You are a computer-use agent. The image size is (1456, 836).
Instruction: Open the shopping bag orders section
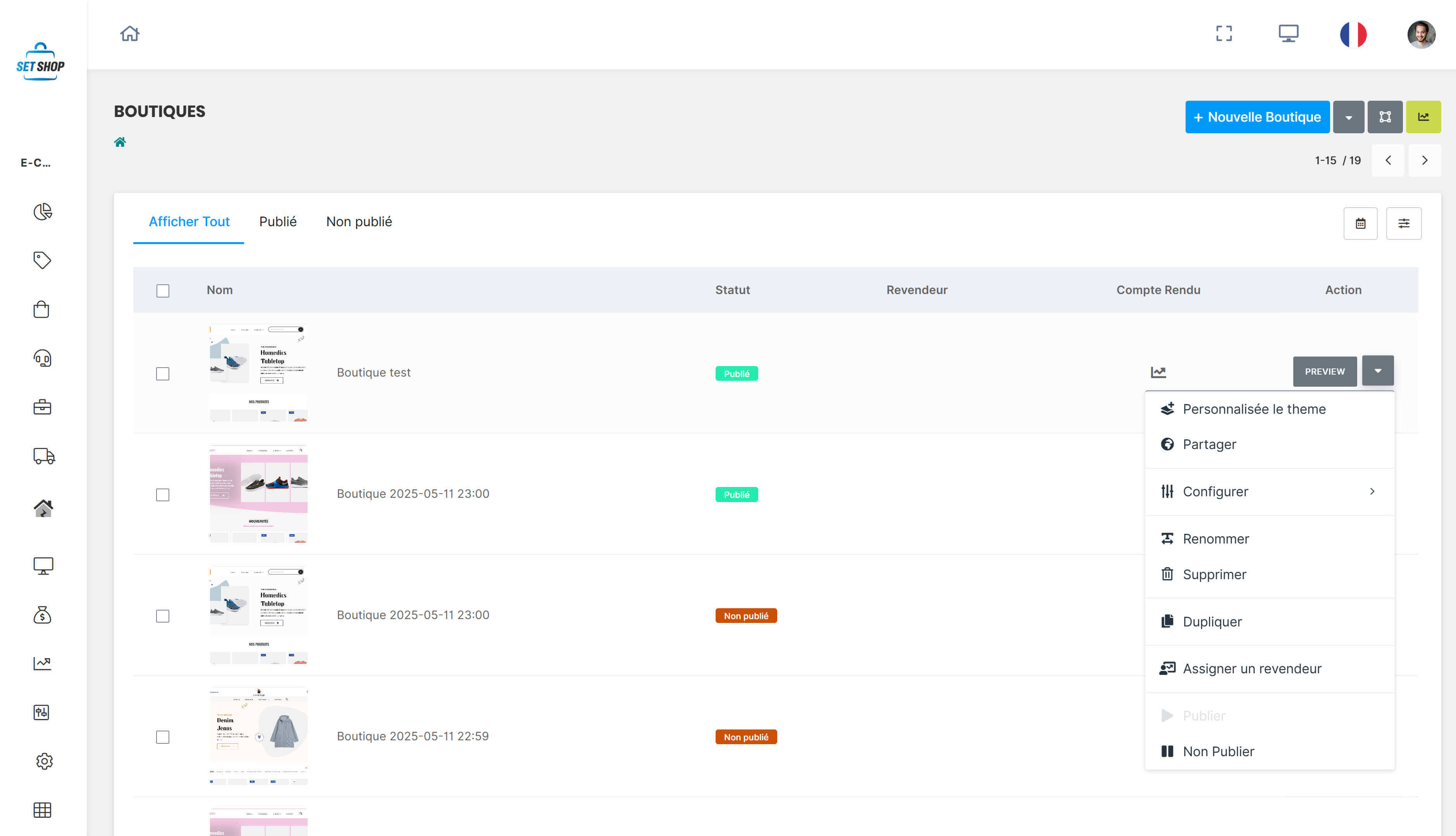pyautogui.click(x=43, y=309)
